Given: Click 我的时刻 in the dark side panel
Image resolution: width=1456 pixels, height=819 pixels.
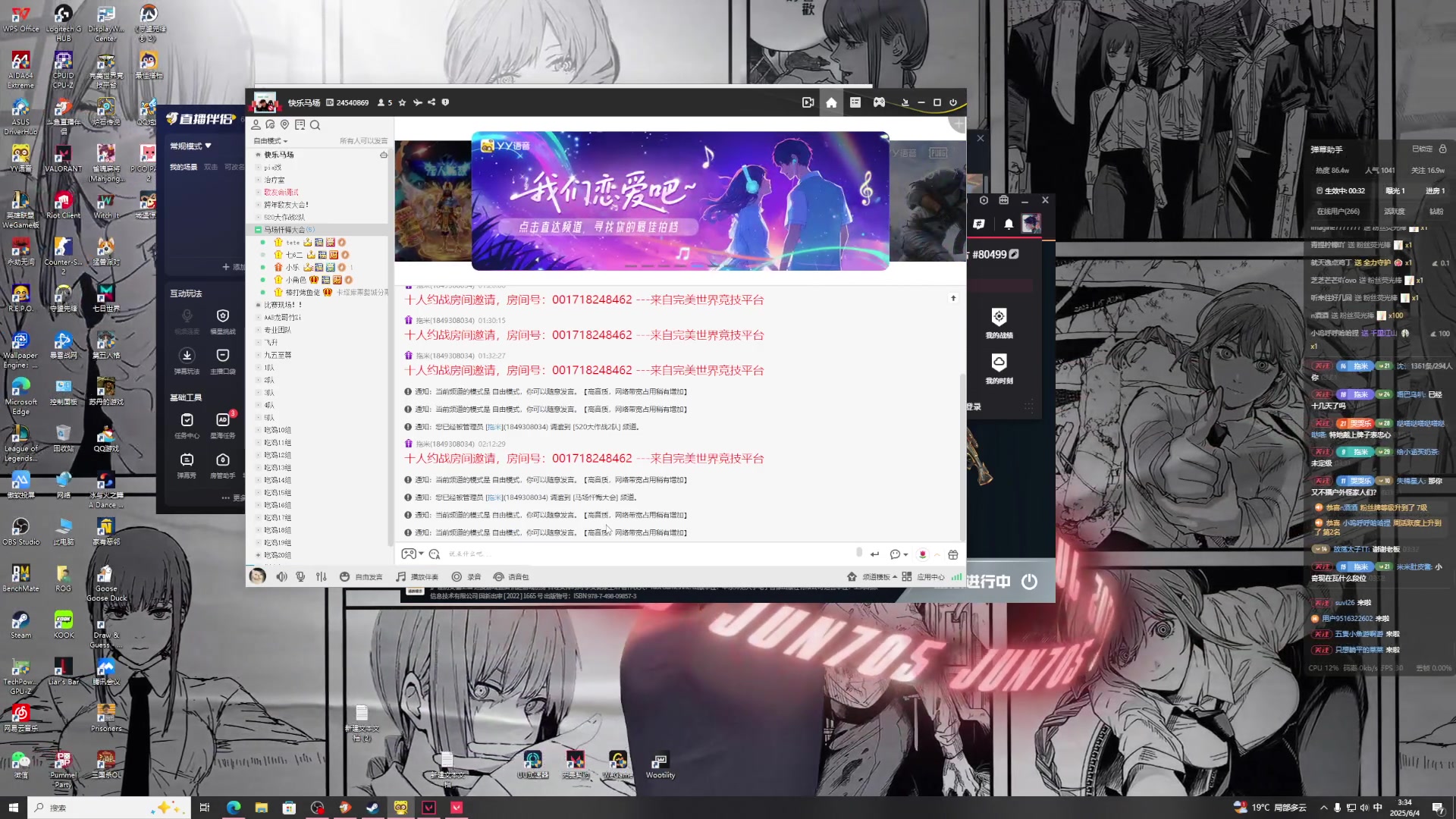Looking at the screenshot, I should tap(999, 369).
